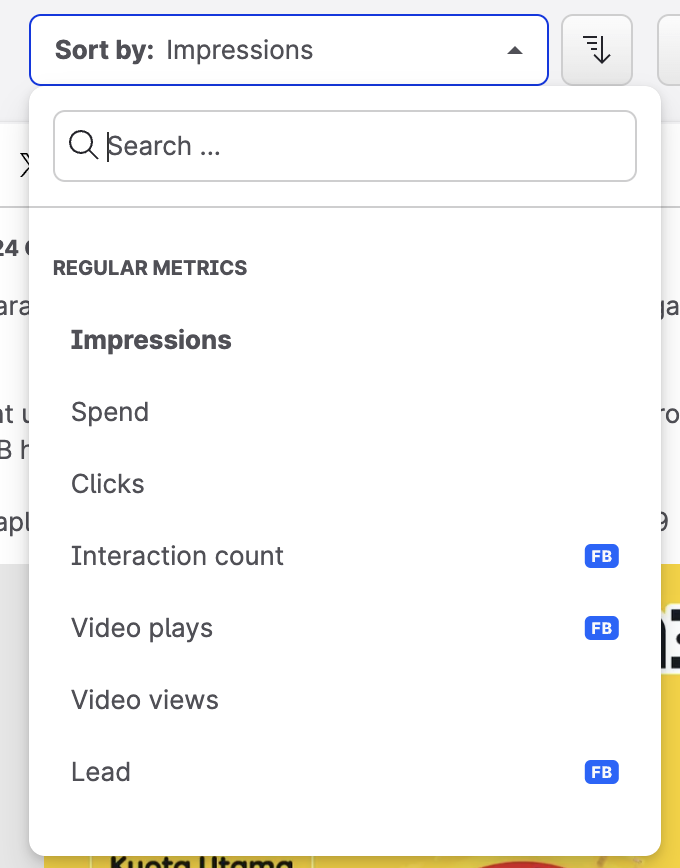Toggle the descending sort order icon
This screenshot has width=680, height=868.
click(x=597, y=49)
